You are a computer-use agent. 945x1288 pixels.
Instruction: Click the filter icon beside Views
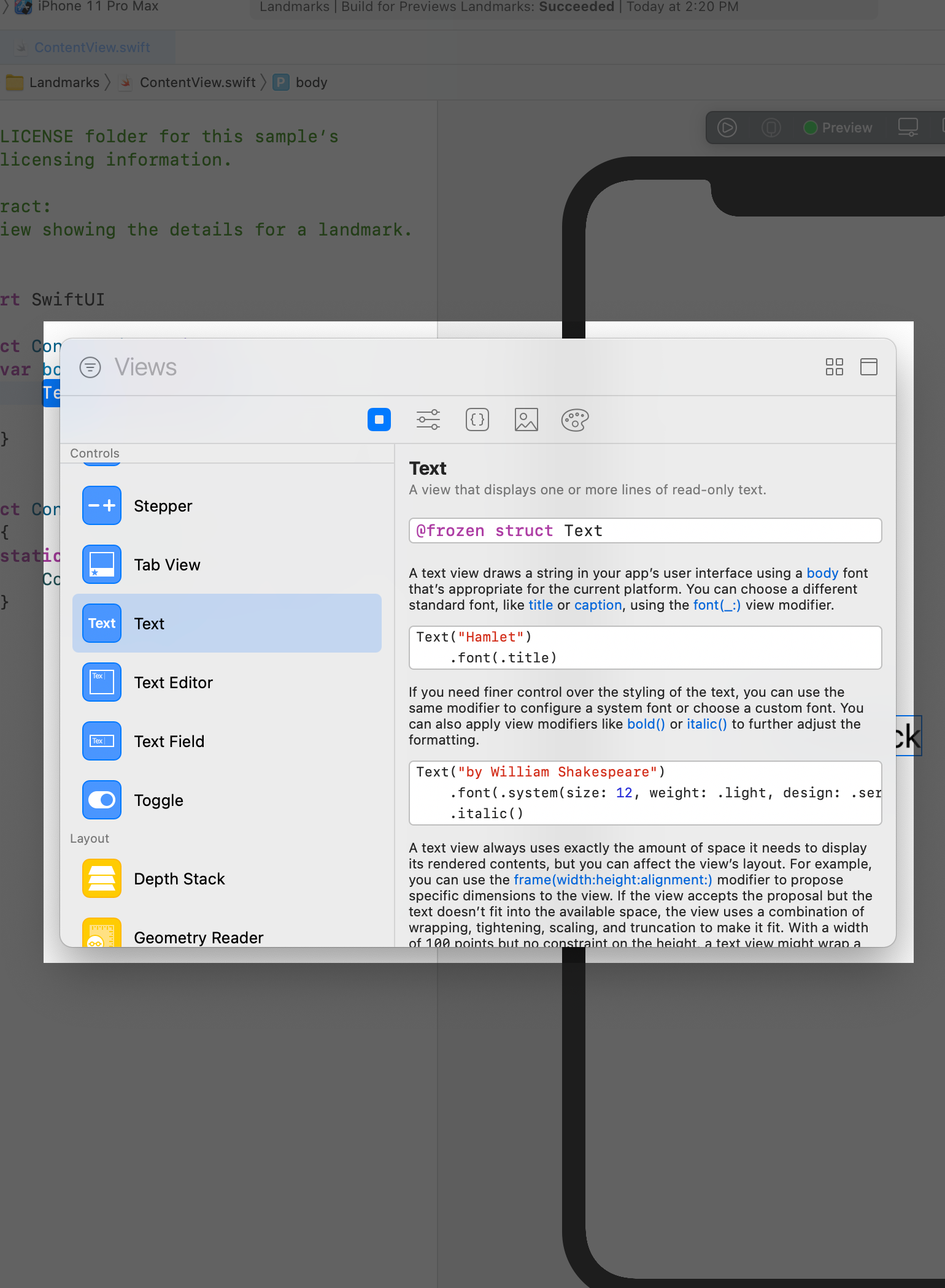pyautogui.click(x=90, y=367)
